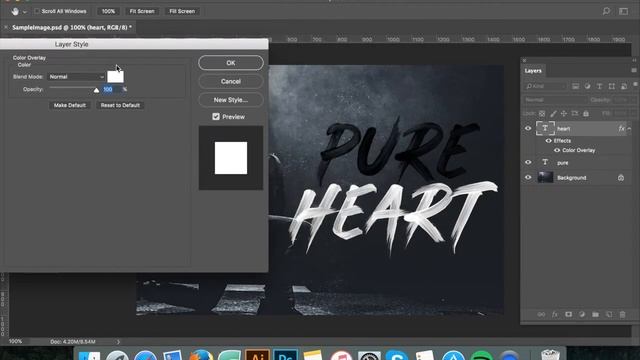Hide the heart layer

coord(528,129)
